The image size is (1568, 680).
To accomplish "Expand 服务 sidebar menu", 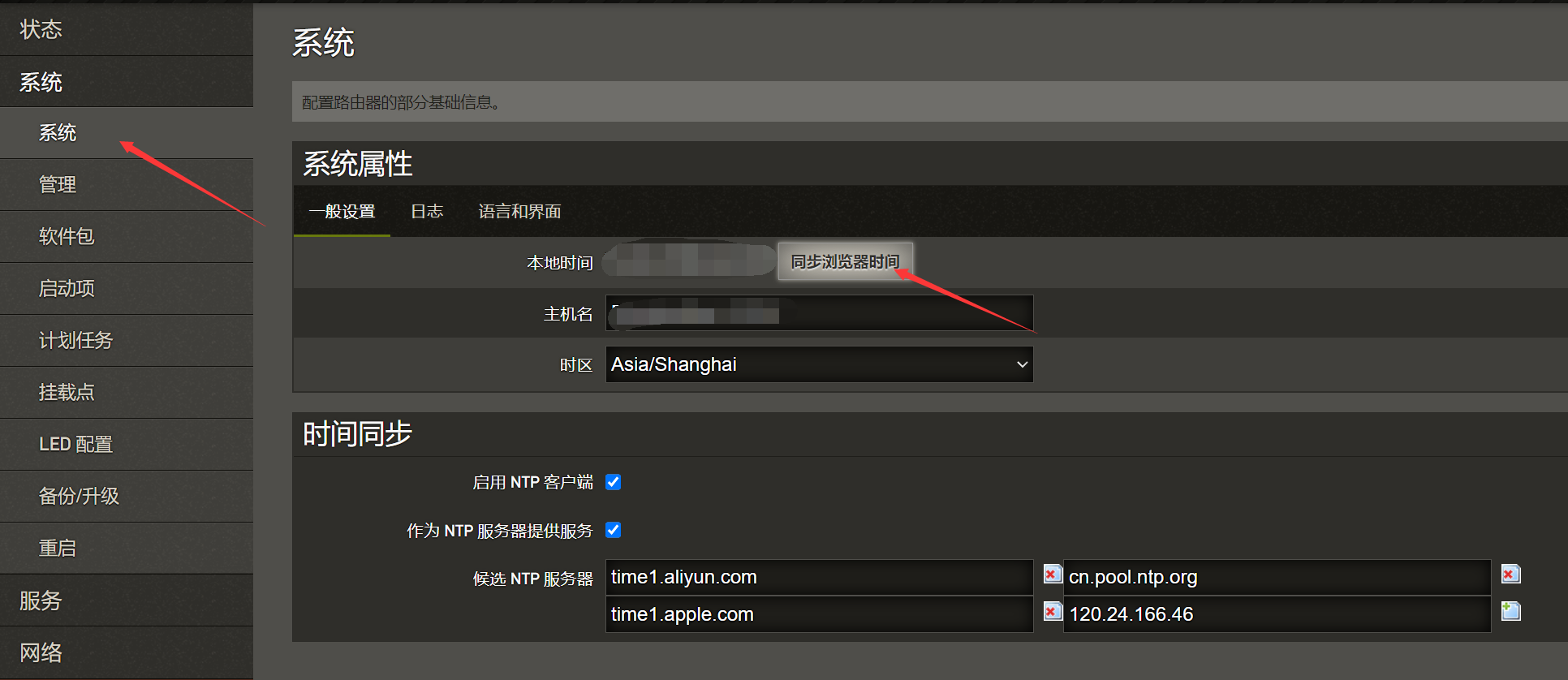I will 127,600.
